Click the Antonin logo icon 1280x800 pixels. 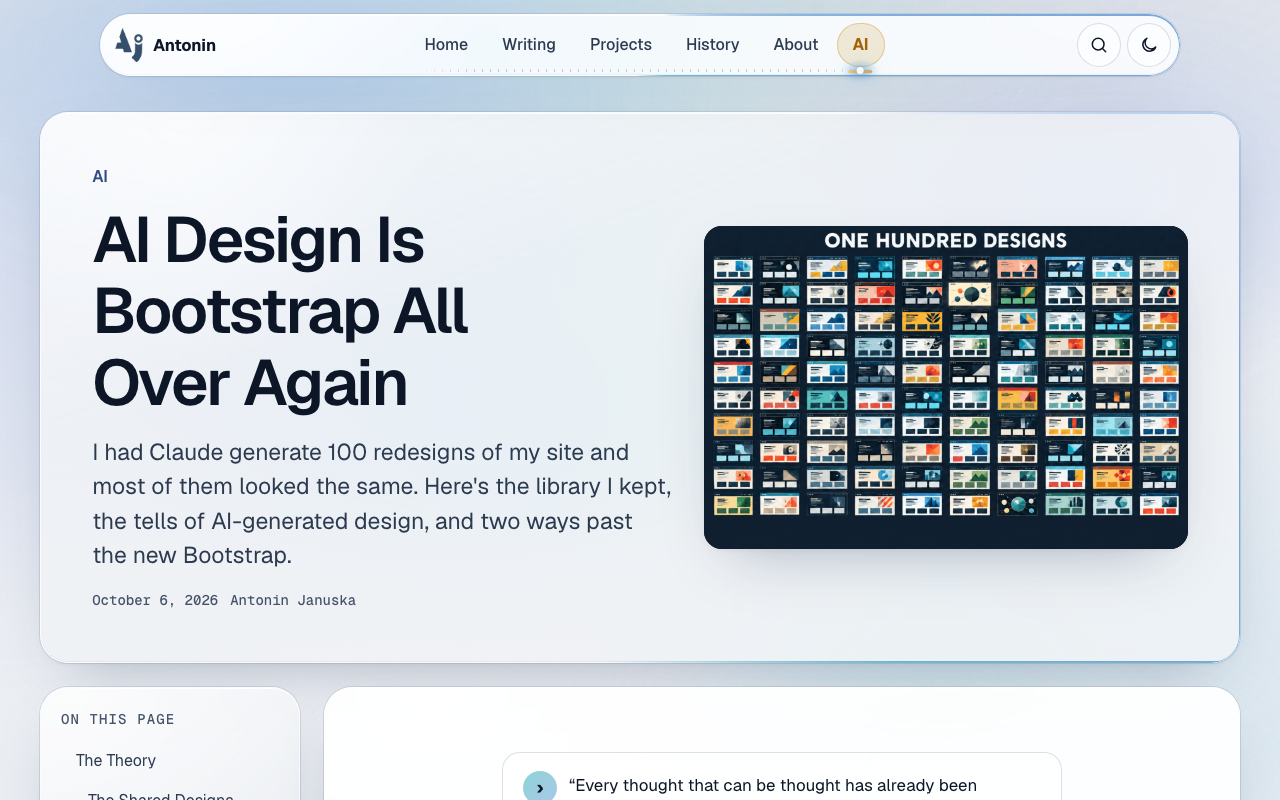click(x=129, y=45)
